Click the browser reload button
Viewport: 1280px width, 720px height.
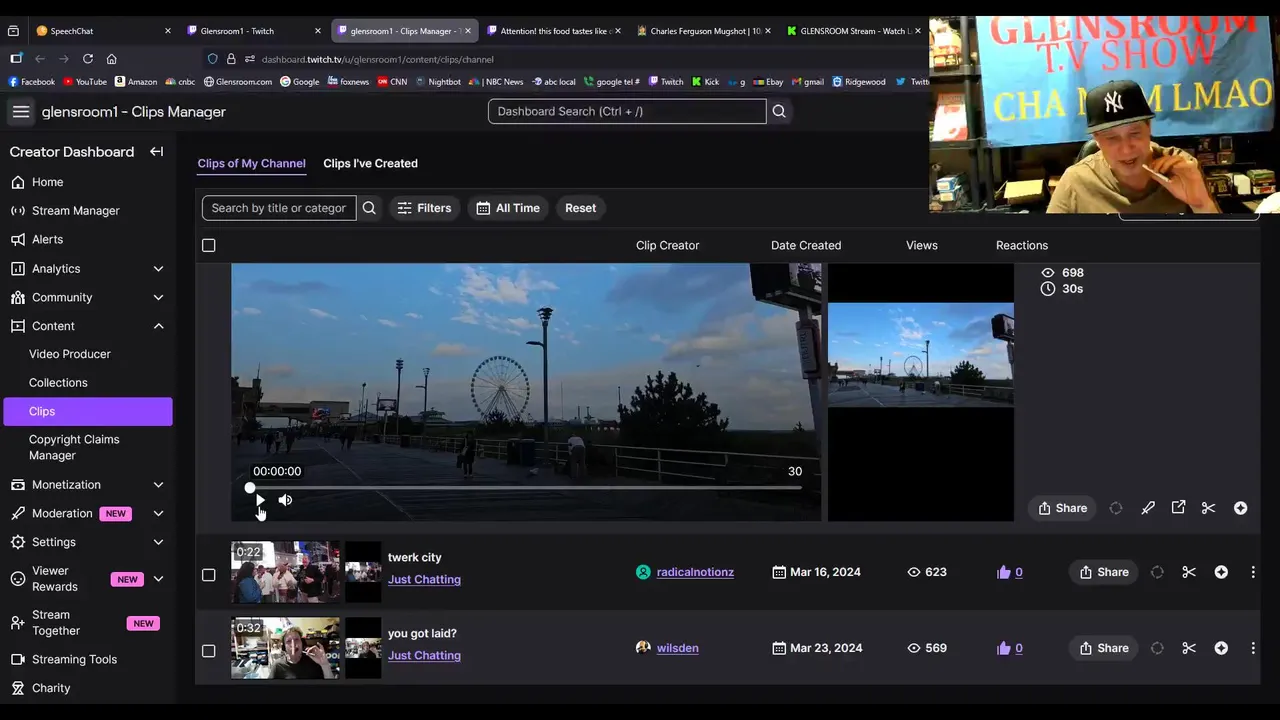(x=88, y=59)
